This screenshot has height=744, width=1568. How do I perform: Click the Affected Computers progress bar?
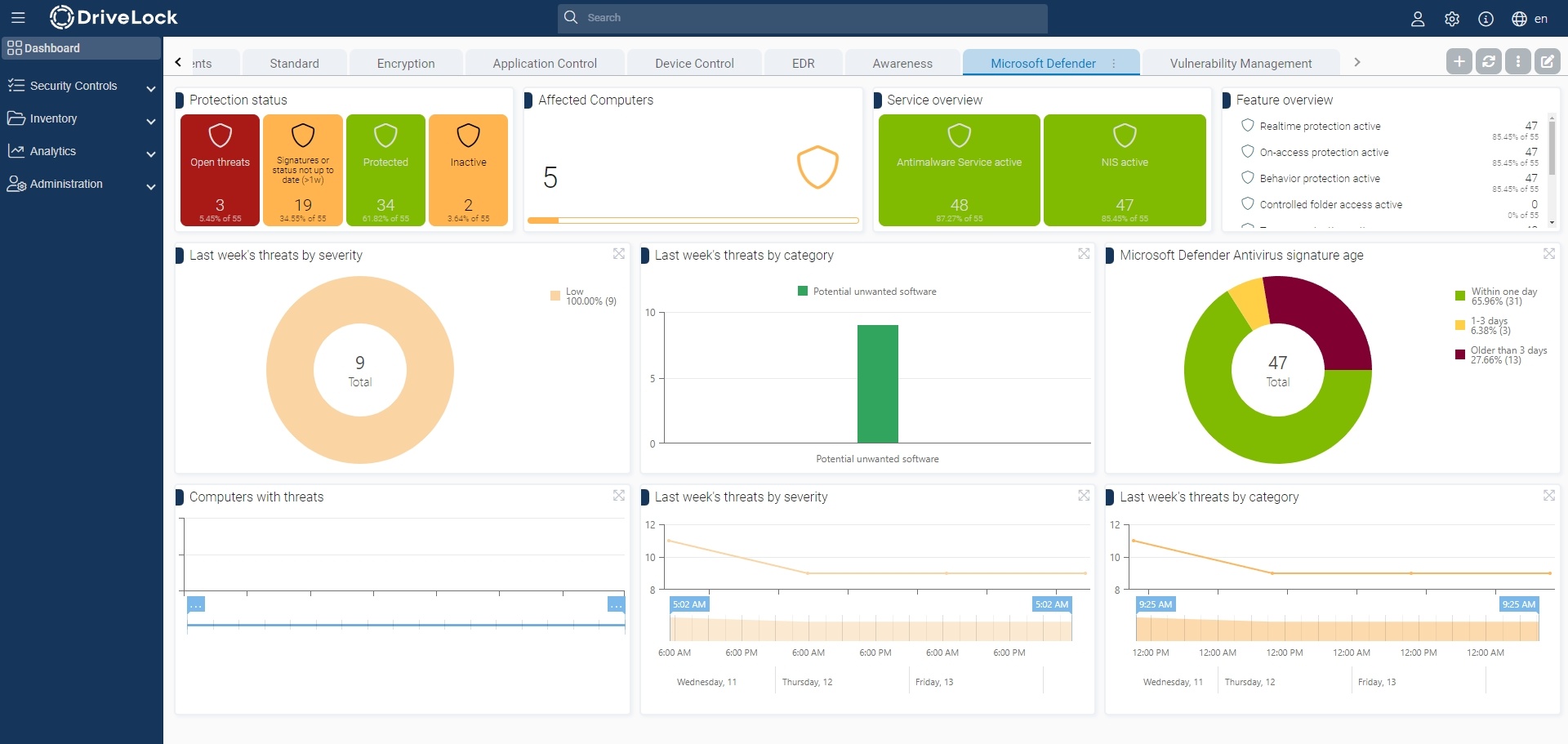point(693,221)
